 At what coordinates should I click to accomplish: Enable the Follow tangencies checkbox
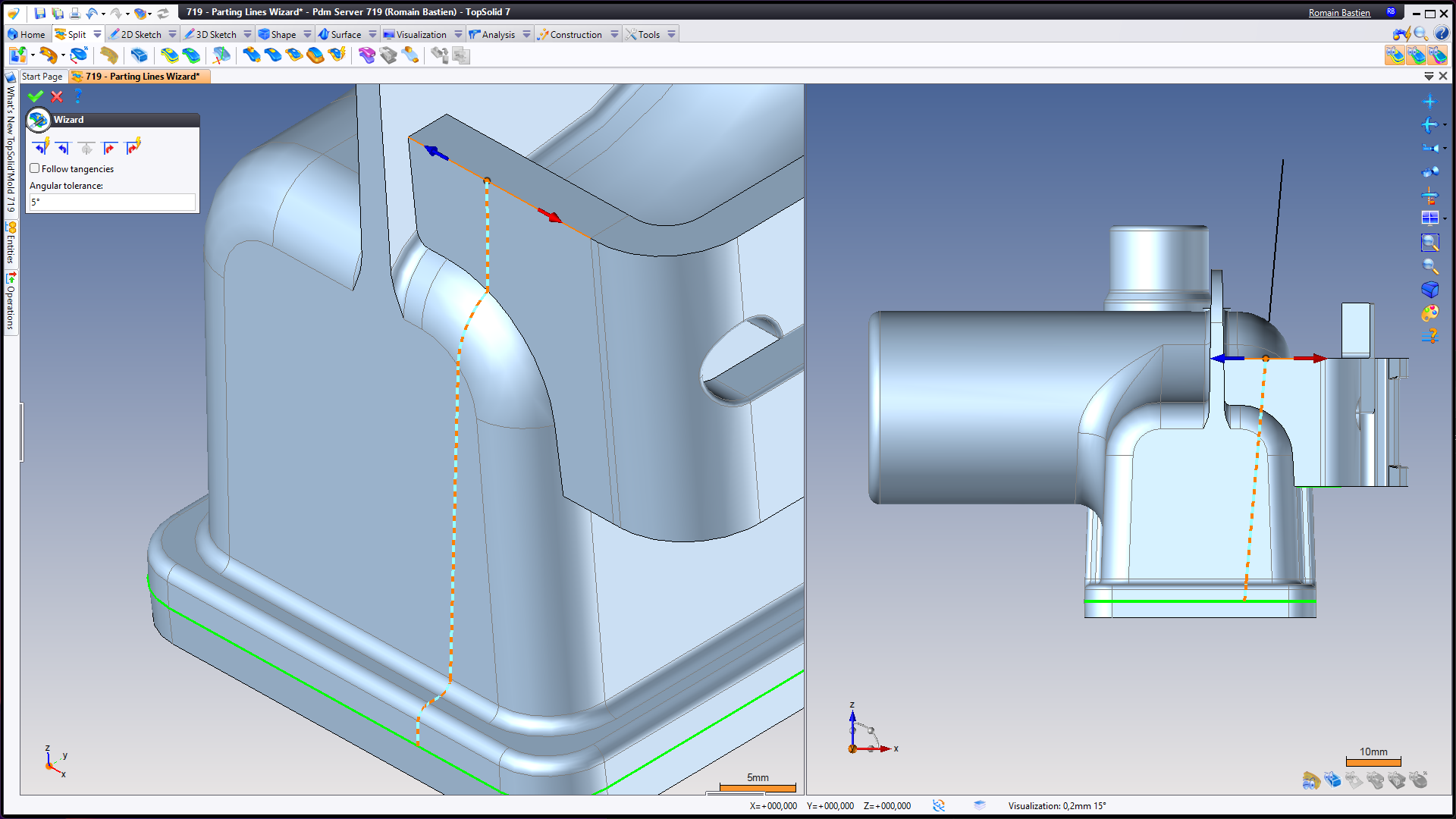(35, 168)
